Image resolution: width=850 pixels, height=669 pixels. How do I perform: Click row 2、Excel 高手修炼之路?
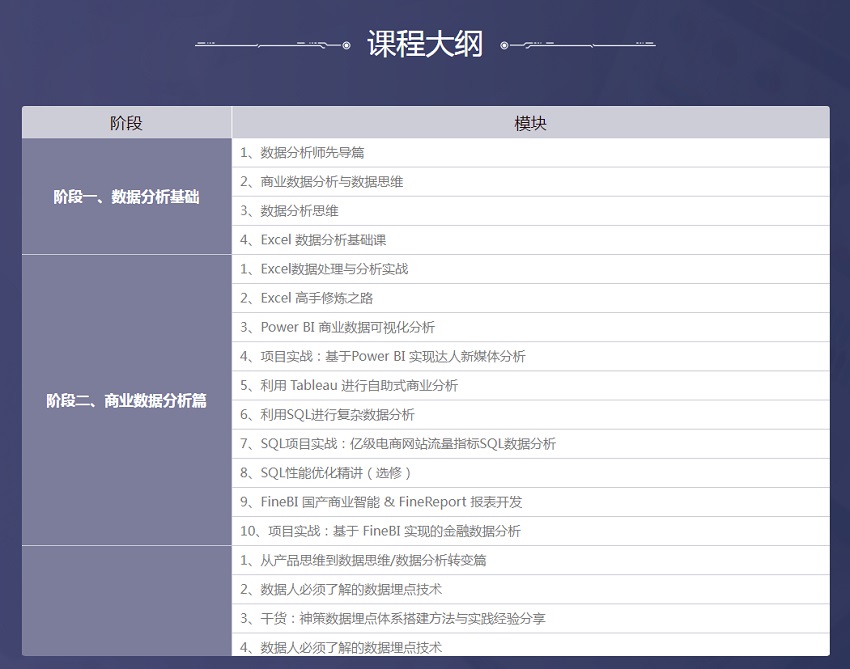(531, 298)
